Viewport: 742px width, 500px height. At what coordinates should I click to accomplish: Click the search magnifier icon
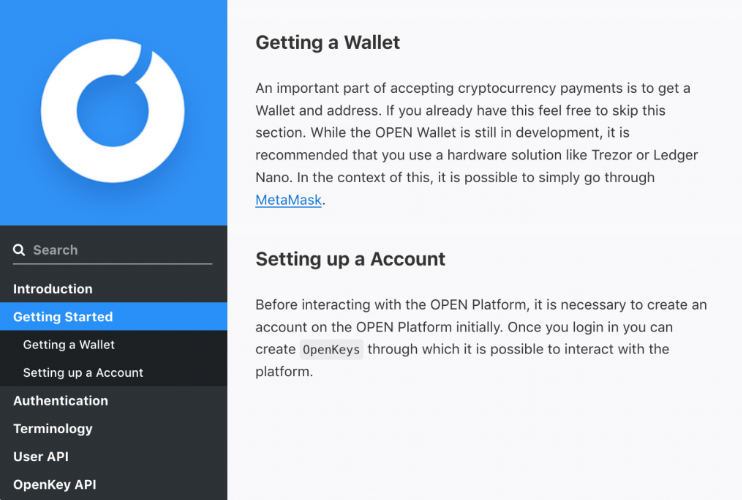[19, 250]
